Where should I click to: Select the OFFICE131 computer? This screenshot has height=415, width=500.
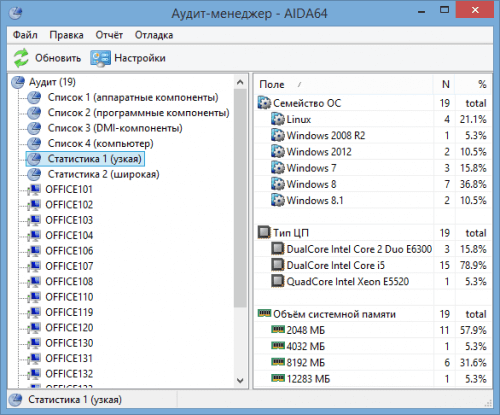click(x=69, y=358)
